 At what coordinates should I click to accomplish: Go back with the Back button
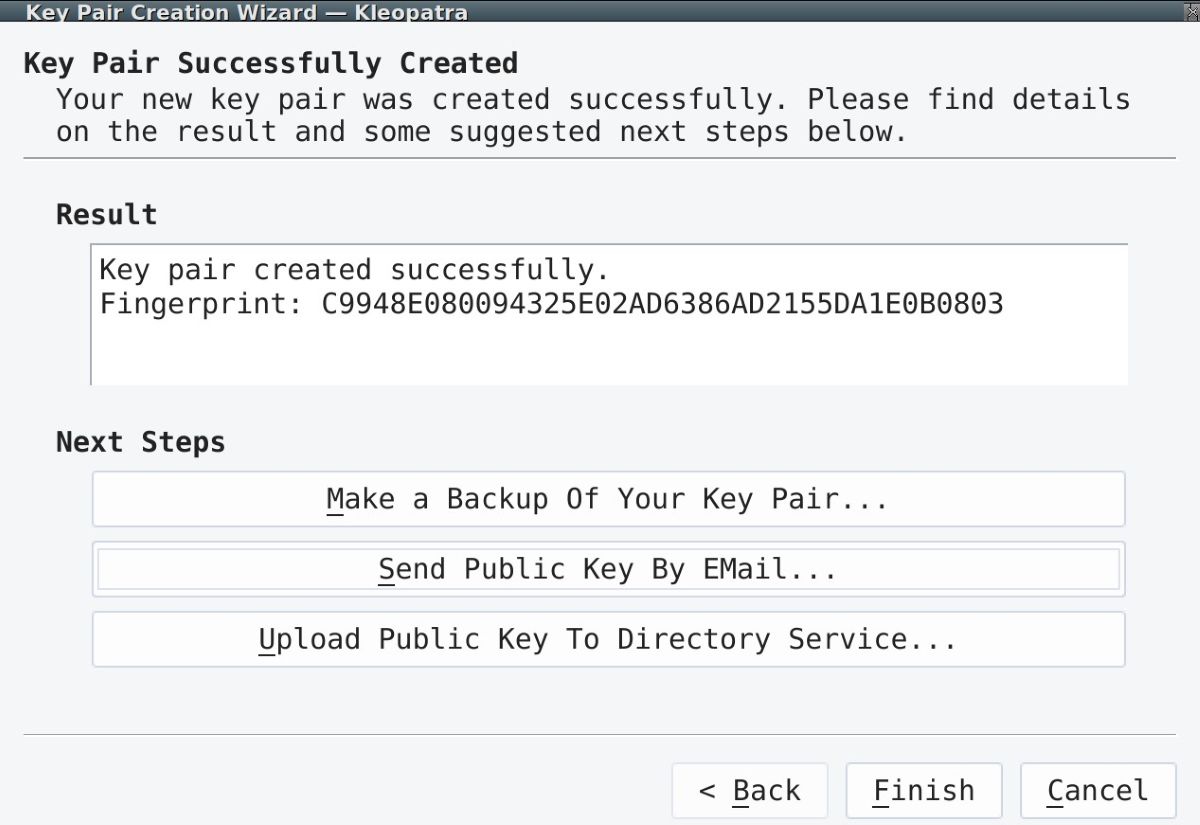tap(750, 791)
